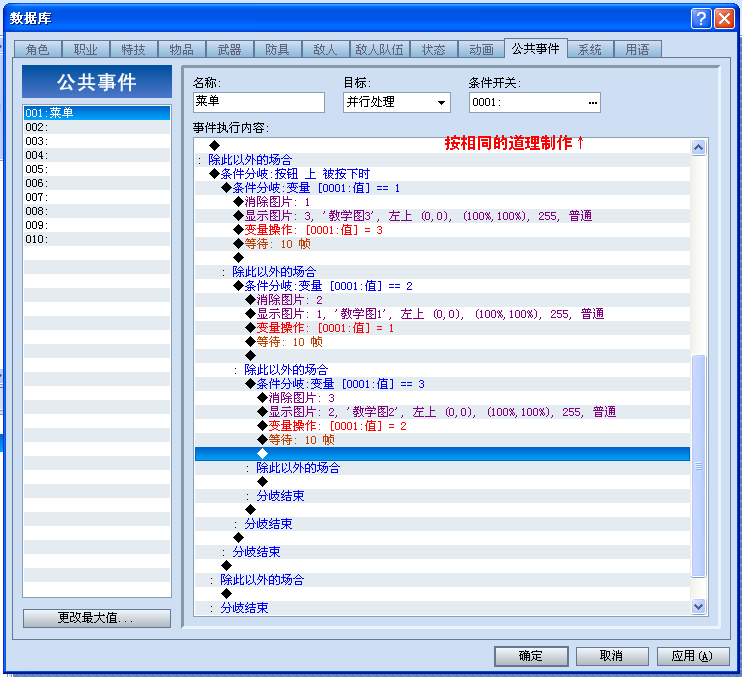Select line 条件分歧:变量 [0001:值] == 3

click(442, 384)
